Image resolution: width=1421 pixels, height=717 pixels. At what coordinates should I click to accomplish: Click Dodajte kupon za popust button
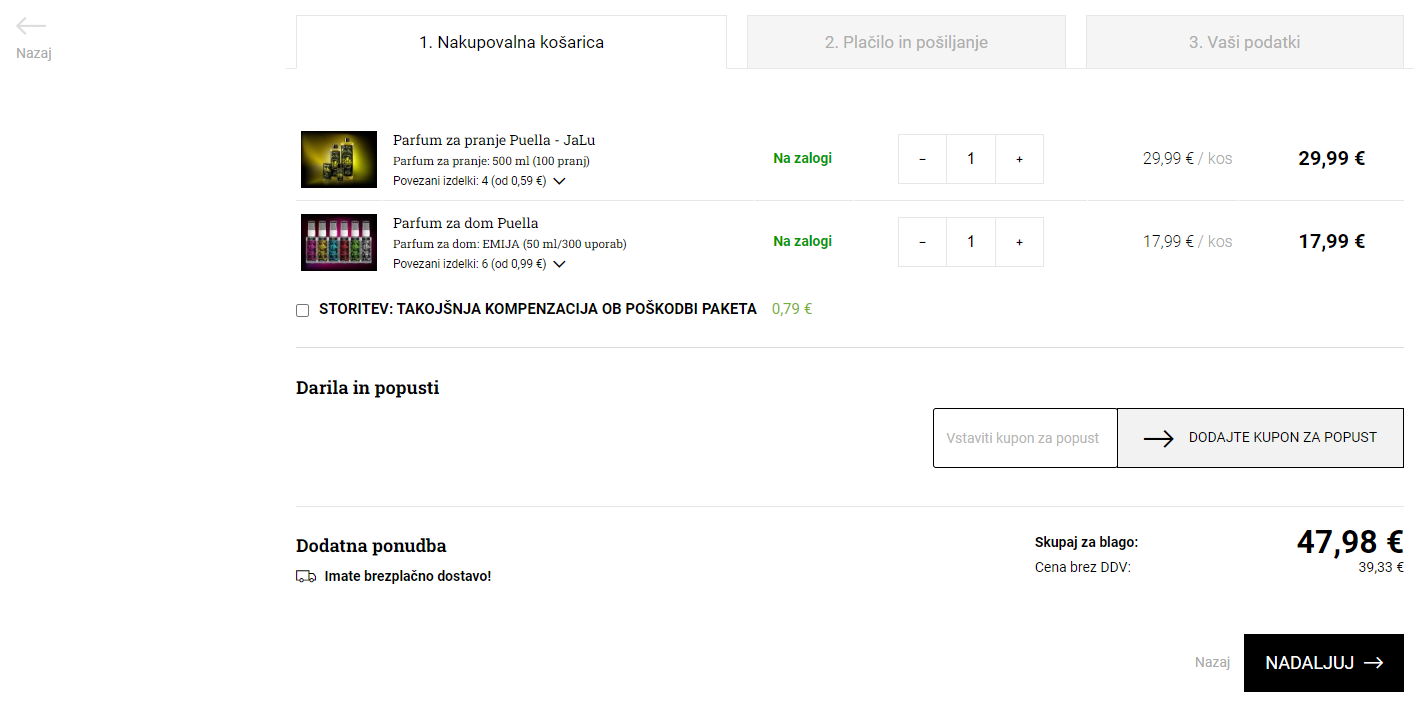[x=1260, y=438]
